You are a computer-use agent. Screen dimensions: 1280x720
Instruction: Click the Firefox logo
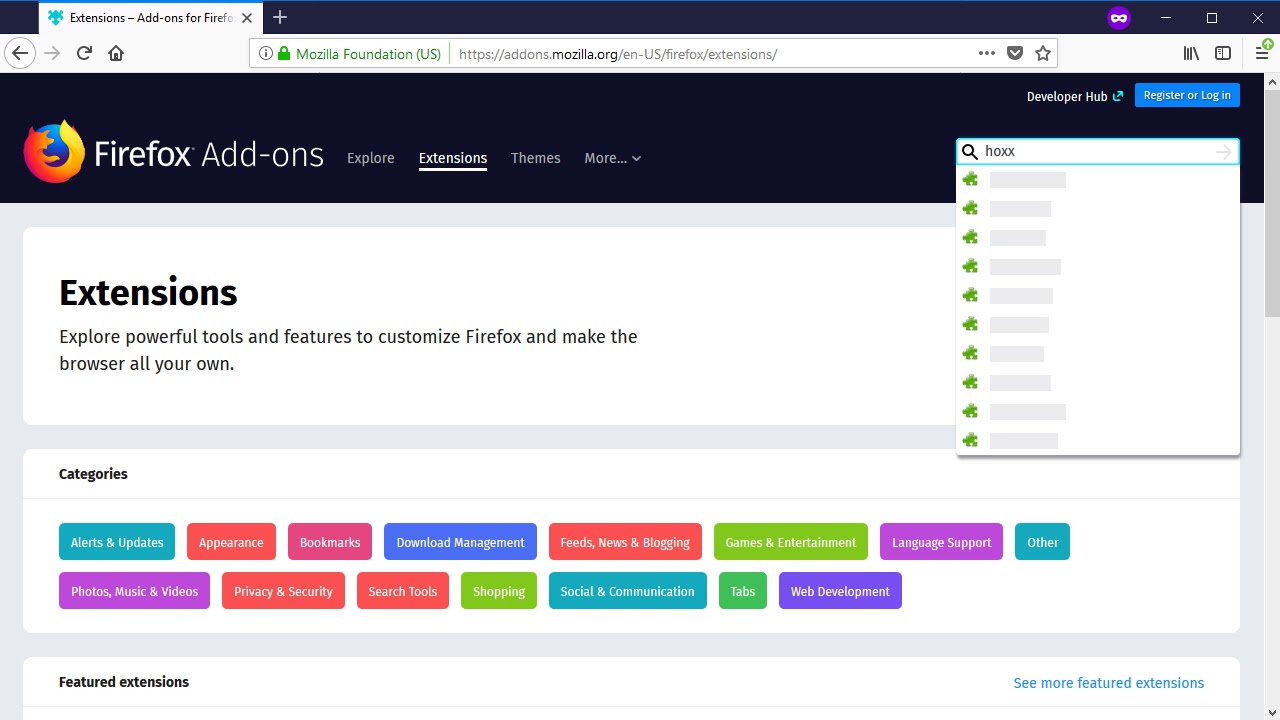pyautogui.click(x=54, y=152)
